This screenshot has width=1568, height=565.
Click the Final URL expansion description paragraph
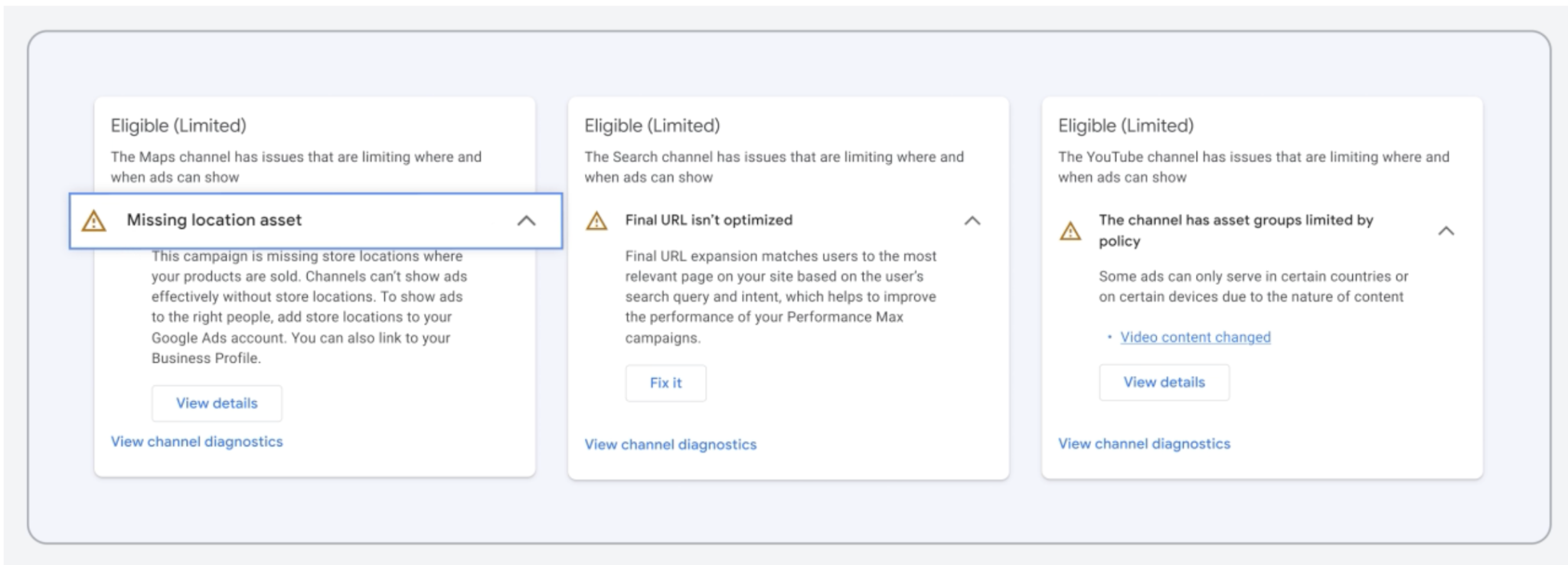pos(780,296)
